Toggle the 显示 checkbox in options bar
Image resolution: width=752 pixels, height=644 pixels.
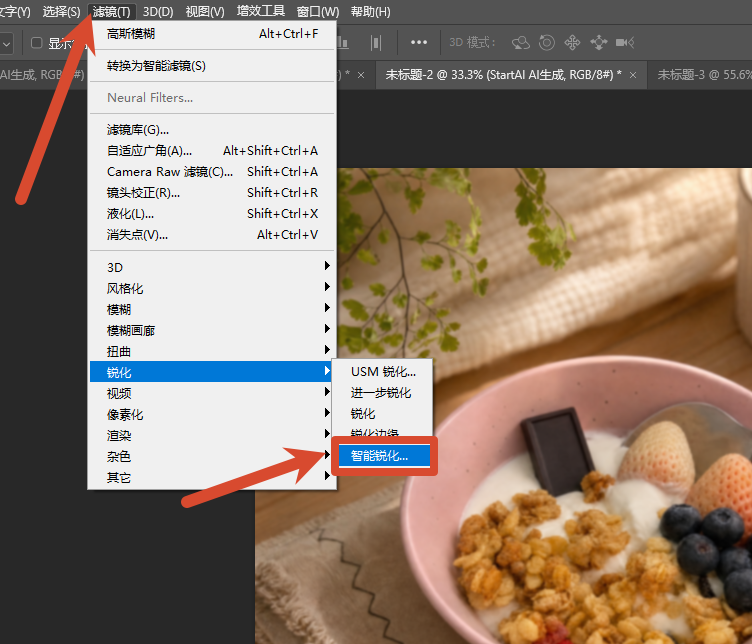36,43
